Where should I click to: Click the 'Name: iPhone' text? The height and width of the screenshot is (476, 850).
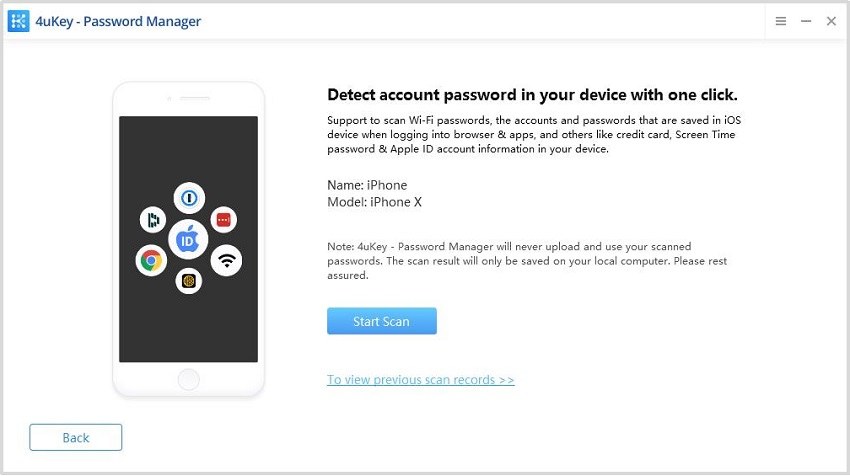(x=367, y=185)
